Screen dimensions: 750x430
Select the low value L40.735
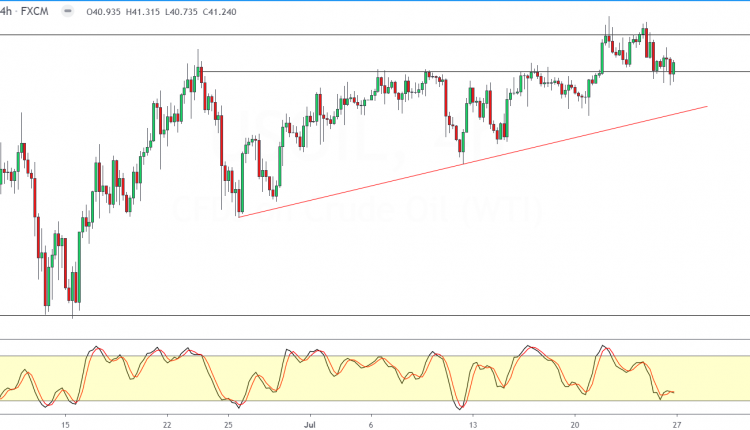[181, 11]
